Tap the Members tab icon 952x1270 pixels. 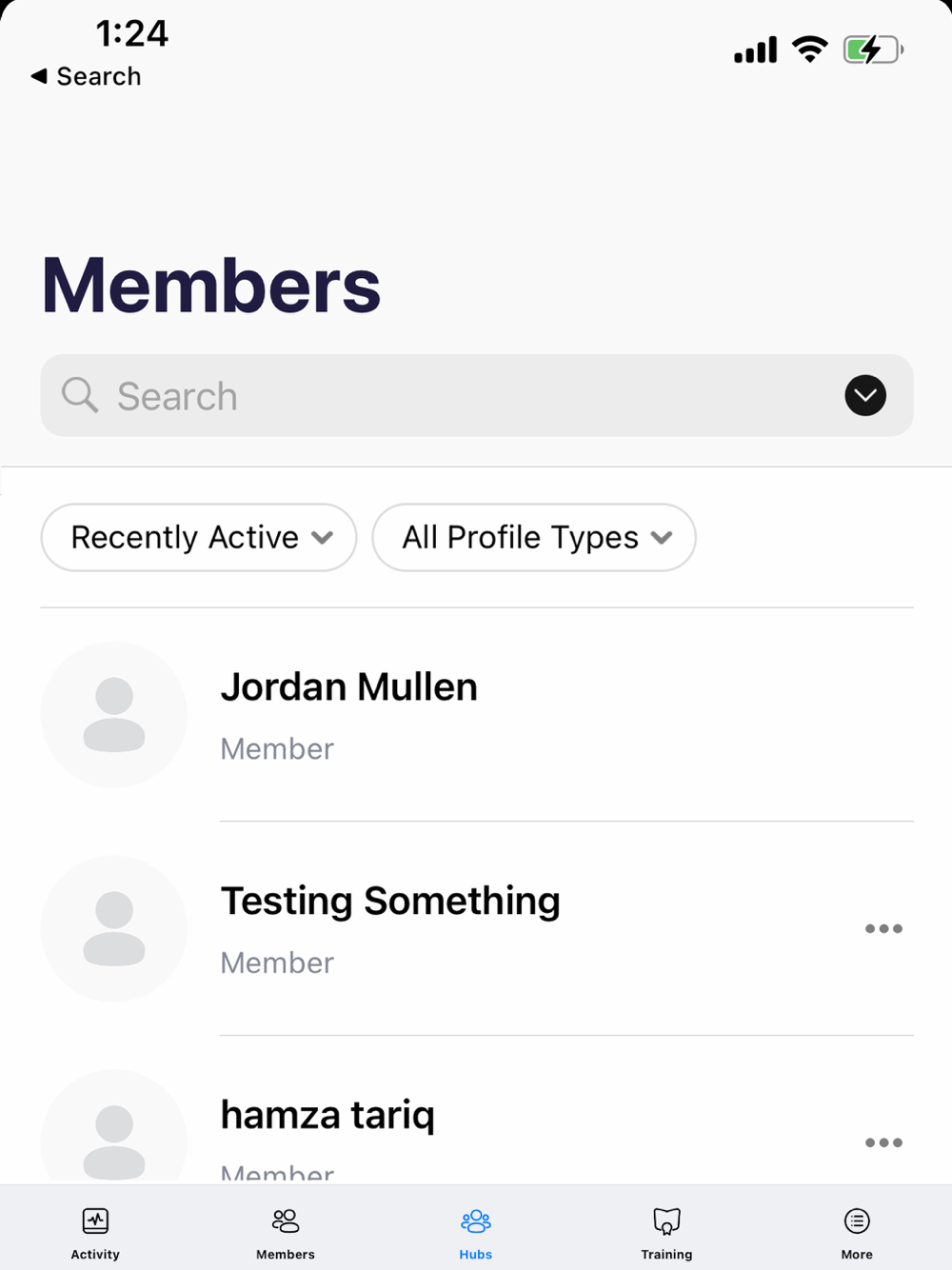[x=286, y=1221]
